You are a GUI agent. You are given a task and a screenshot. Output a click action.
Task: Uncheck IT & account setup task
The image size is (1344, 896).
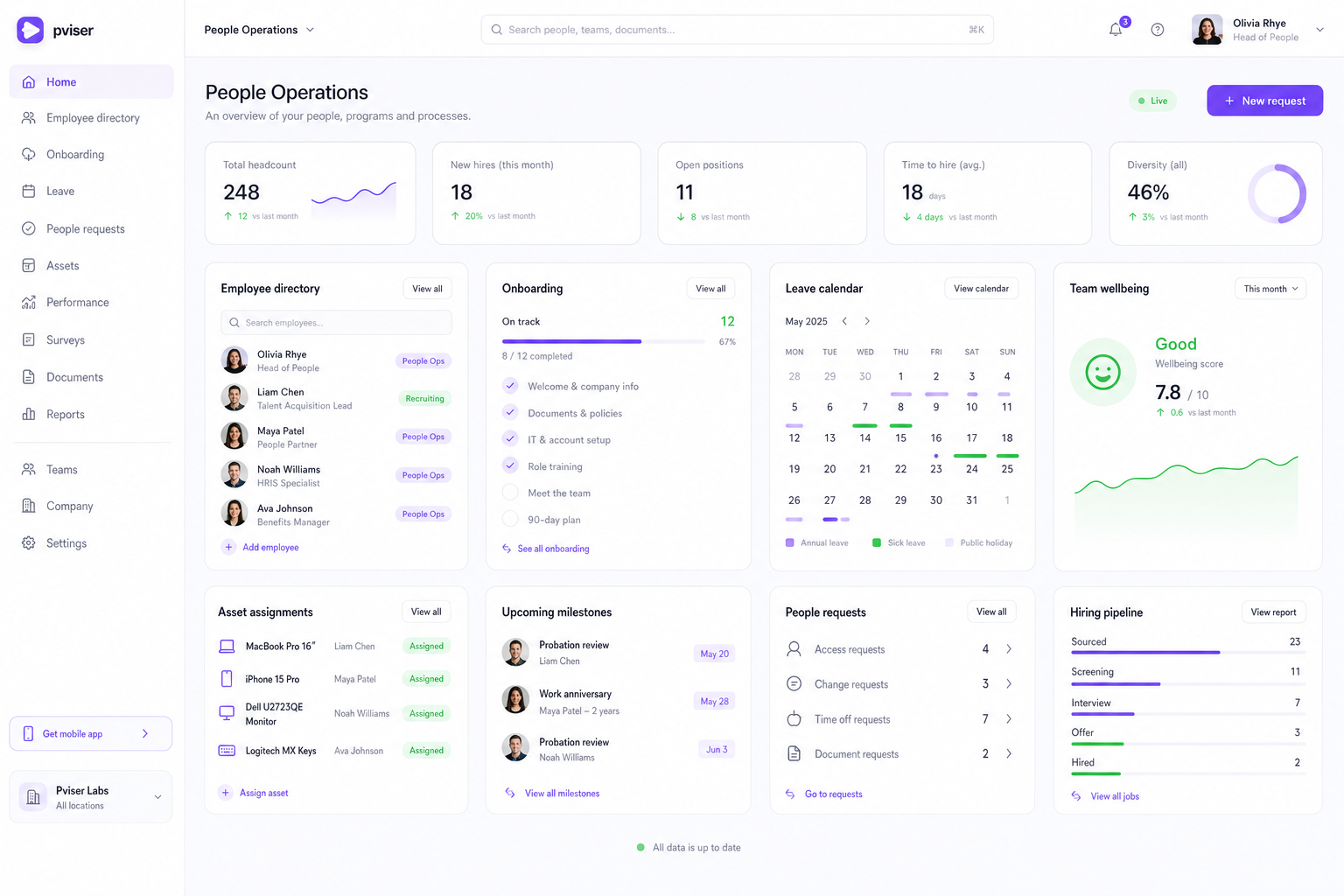[510, 438]
